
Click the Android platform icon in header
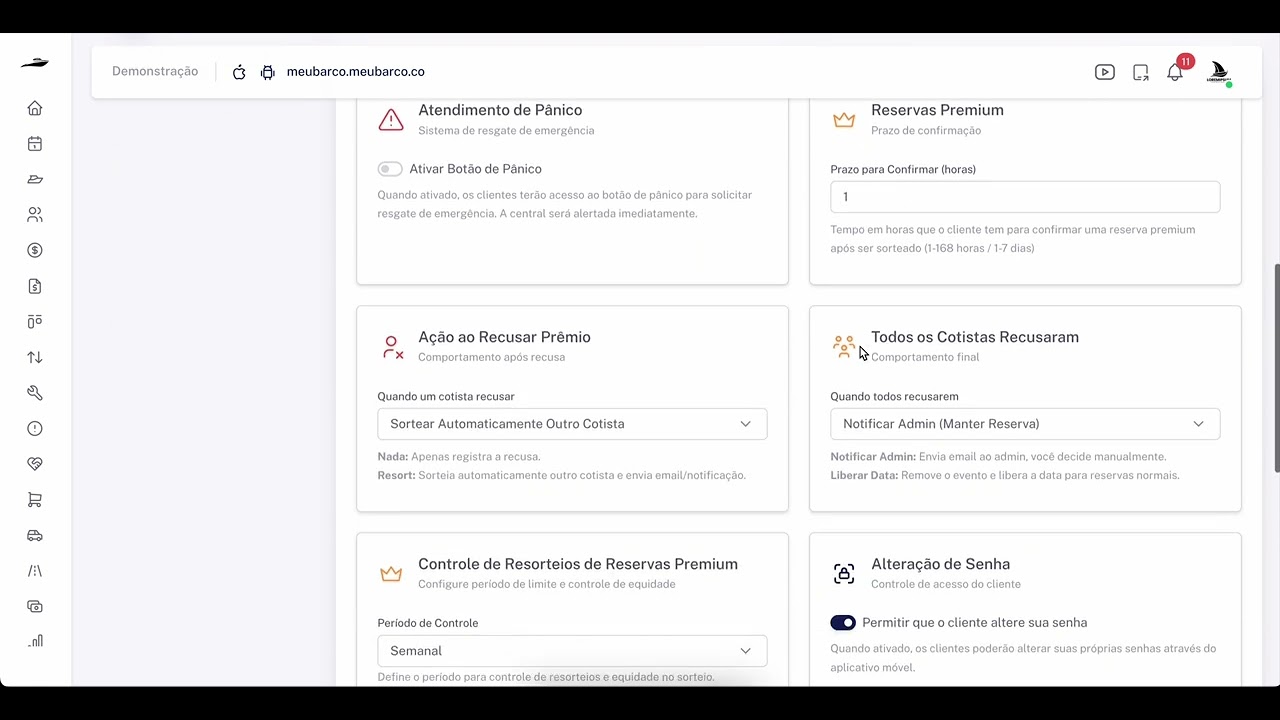tap(267, 72)
